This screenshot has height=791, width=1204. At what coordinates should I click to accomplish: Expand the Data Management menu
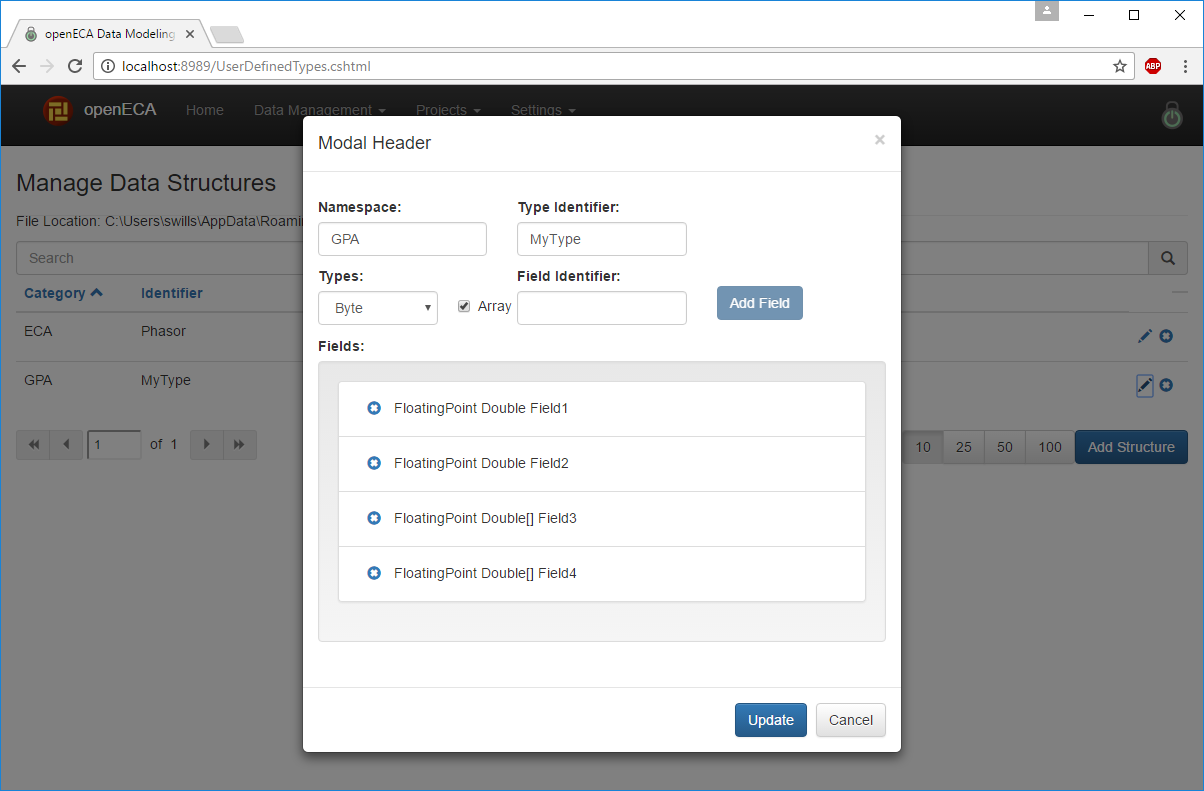(x=319, y=110)
